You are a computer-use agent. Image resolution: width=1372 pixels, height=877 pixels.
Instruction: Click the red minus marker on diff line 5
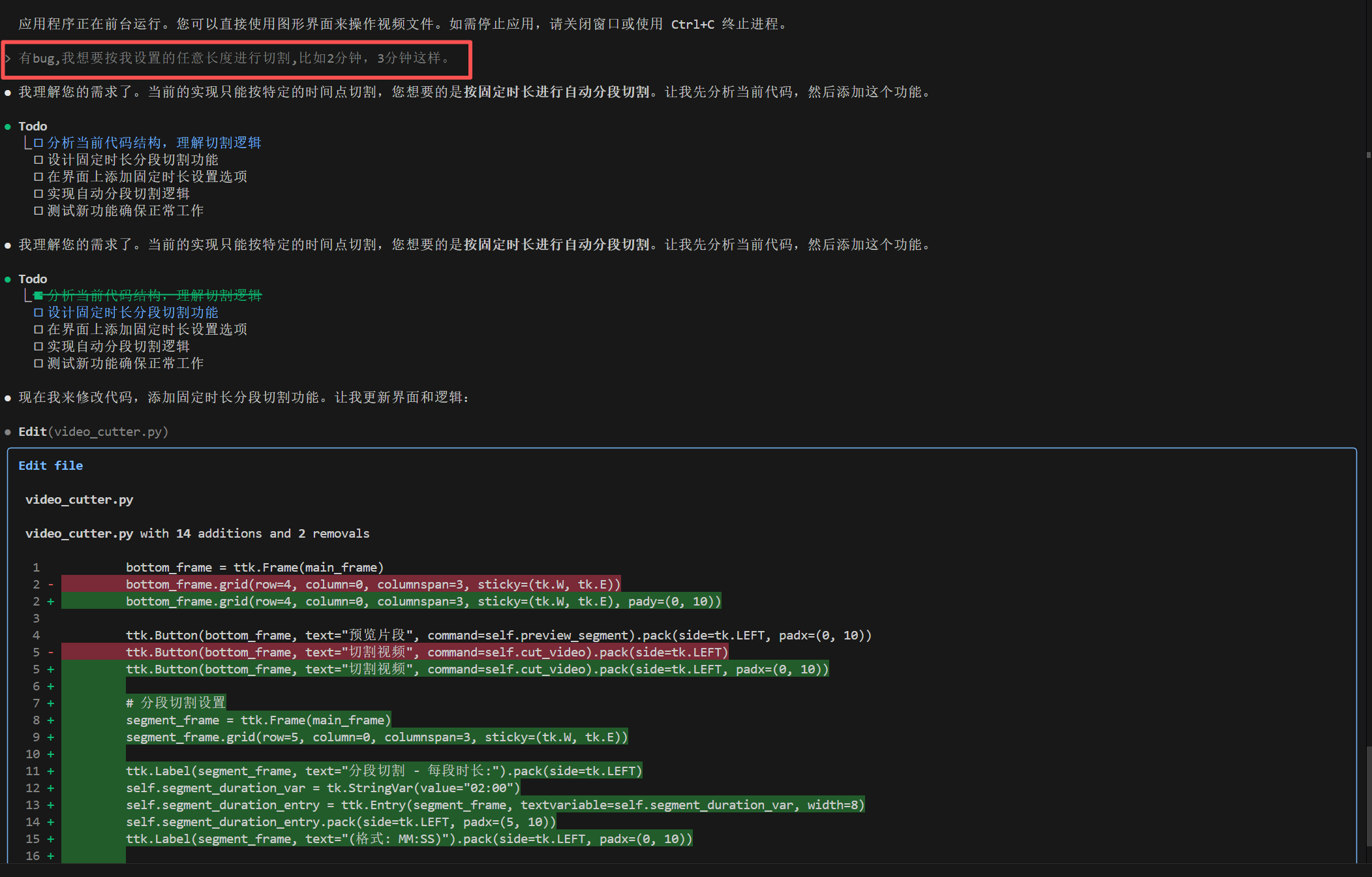click(x=50, y=652)
